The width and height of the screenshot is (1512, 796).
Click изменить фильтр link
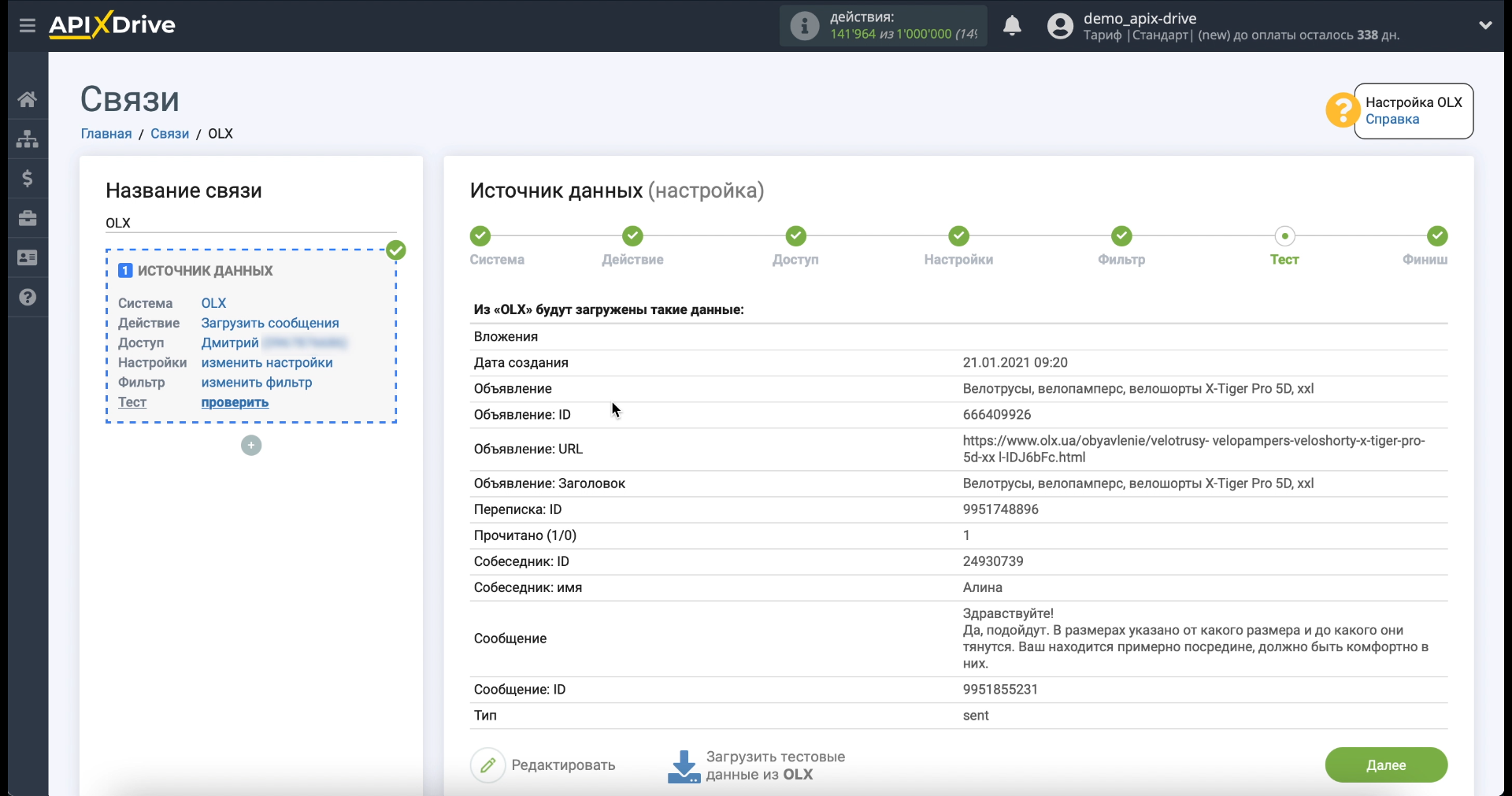[257, 383]
